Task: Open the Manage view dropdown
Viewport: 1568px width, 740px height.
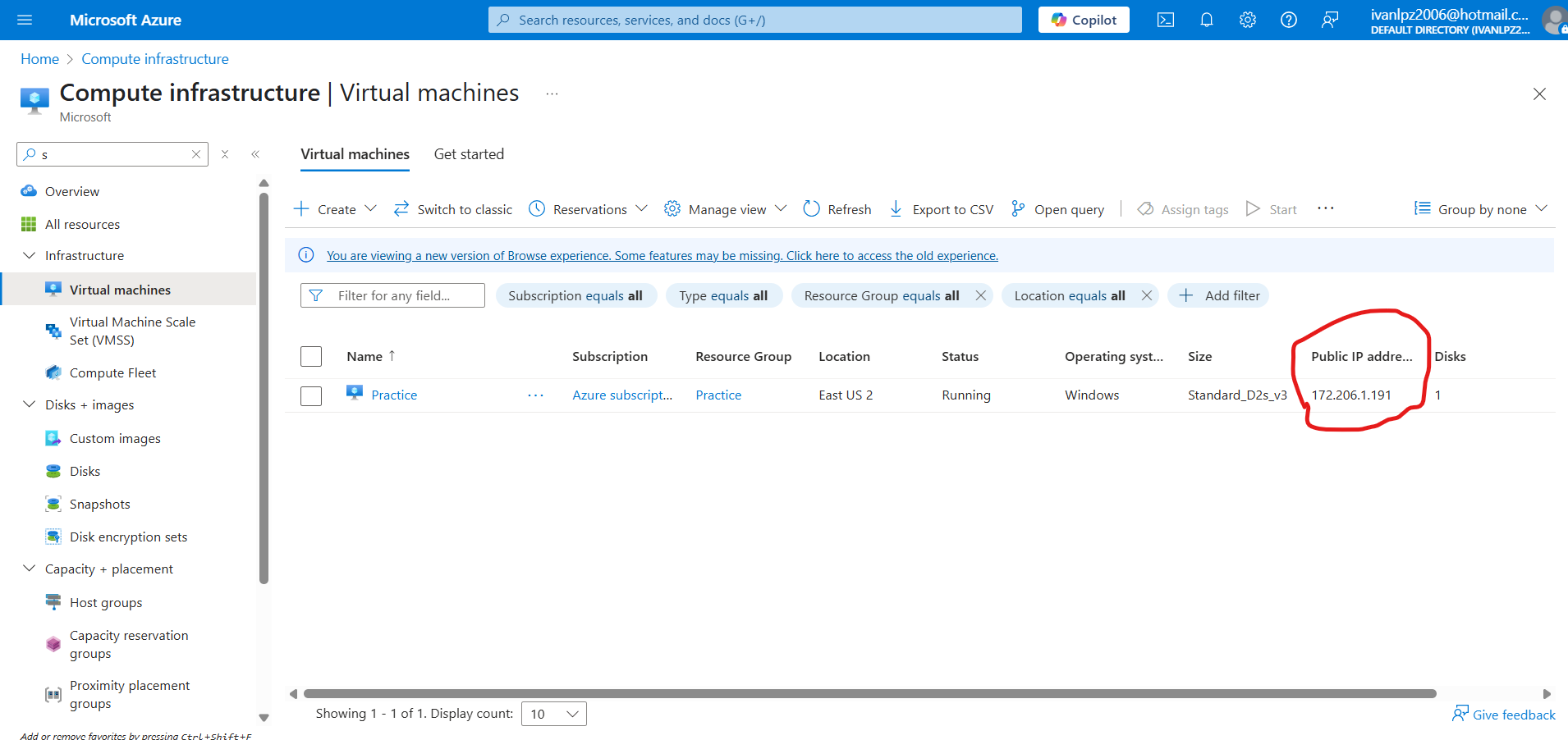Action: [726, 209]
